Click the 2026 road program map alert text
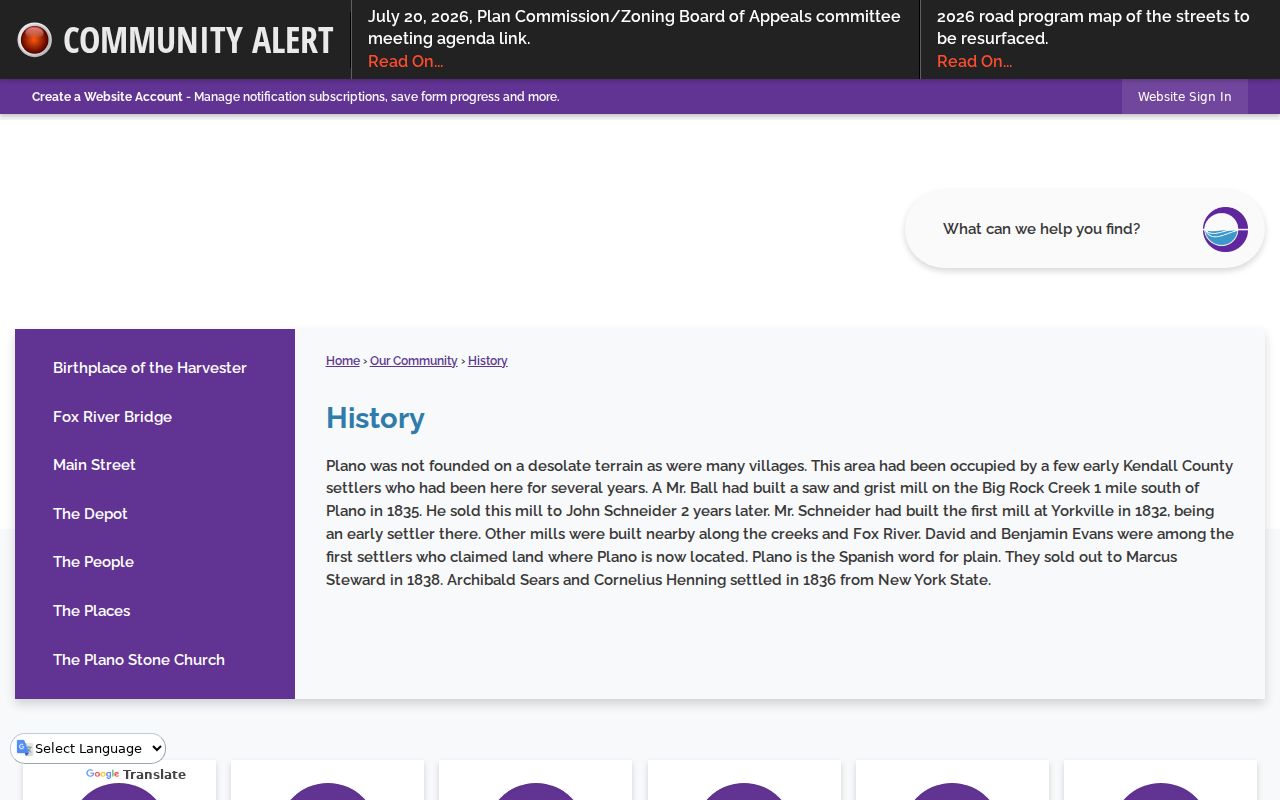 [x=1093, y=27]
